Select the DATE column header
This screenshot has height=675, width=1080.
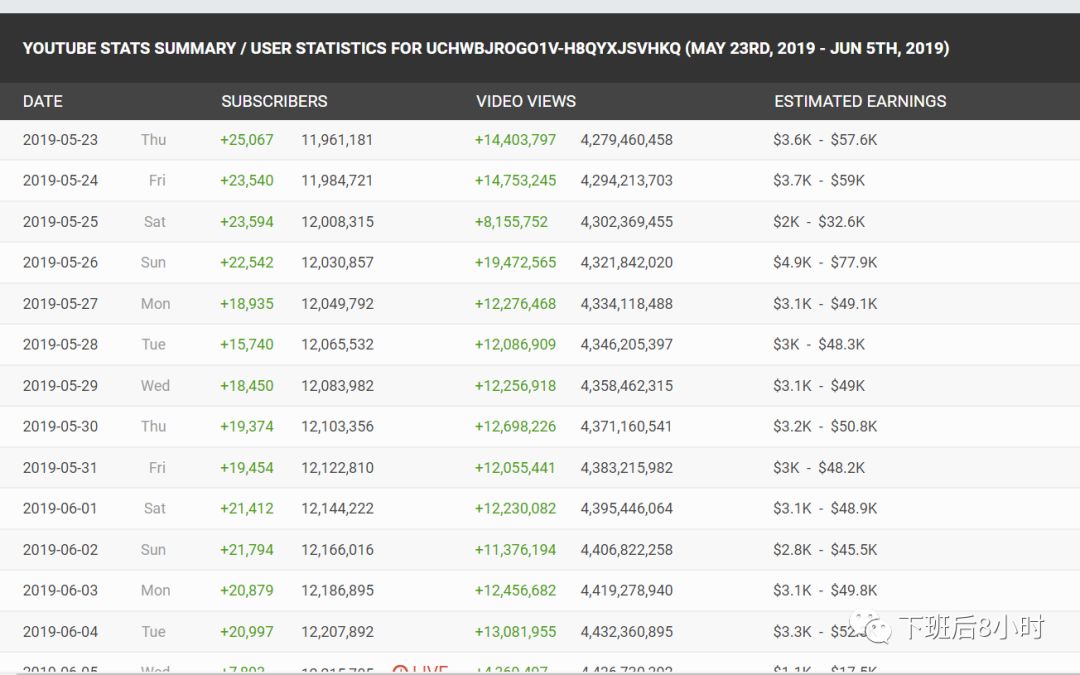pyautogui.click(x=42, y=101)
